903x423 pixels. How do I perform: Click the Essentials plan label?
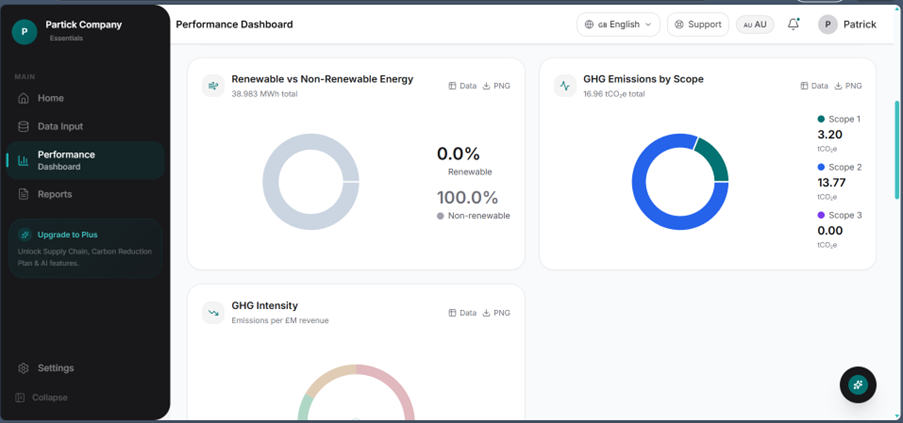point(66,39)
